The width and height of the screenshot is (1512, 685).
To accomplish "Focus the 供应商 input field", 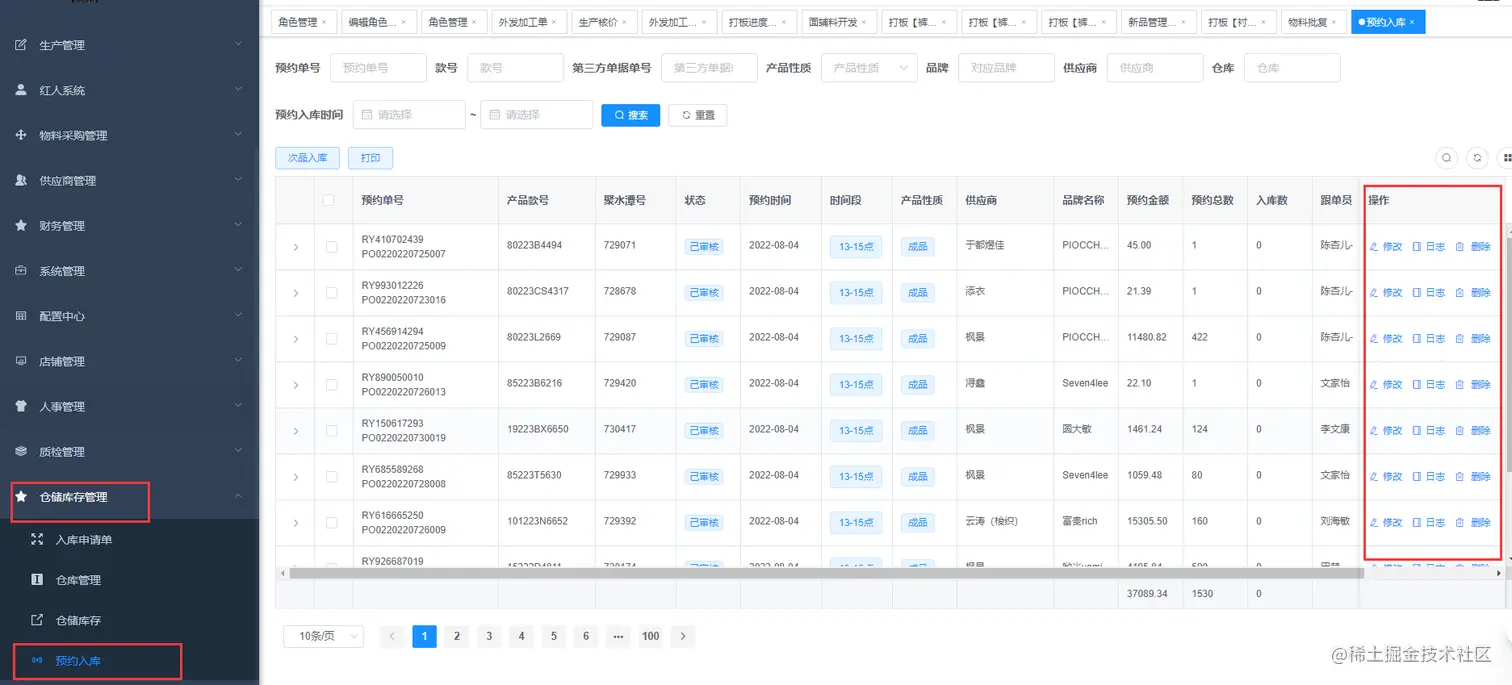I will tap(1155, 68).
